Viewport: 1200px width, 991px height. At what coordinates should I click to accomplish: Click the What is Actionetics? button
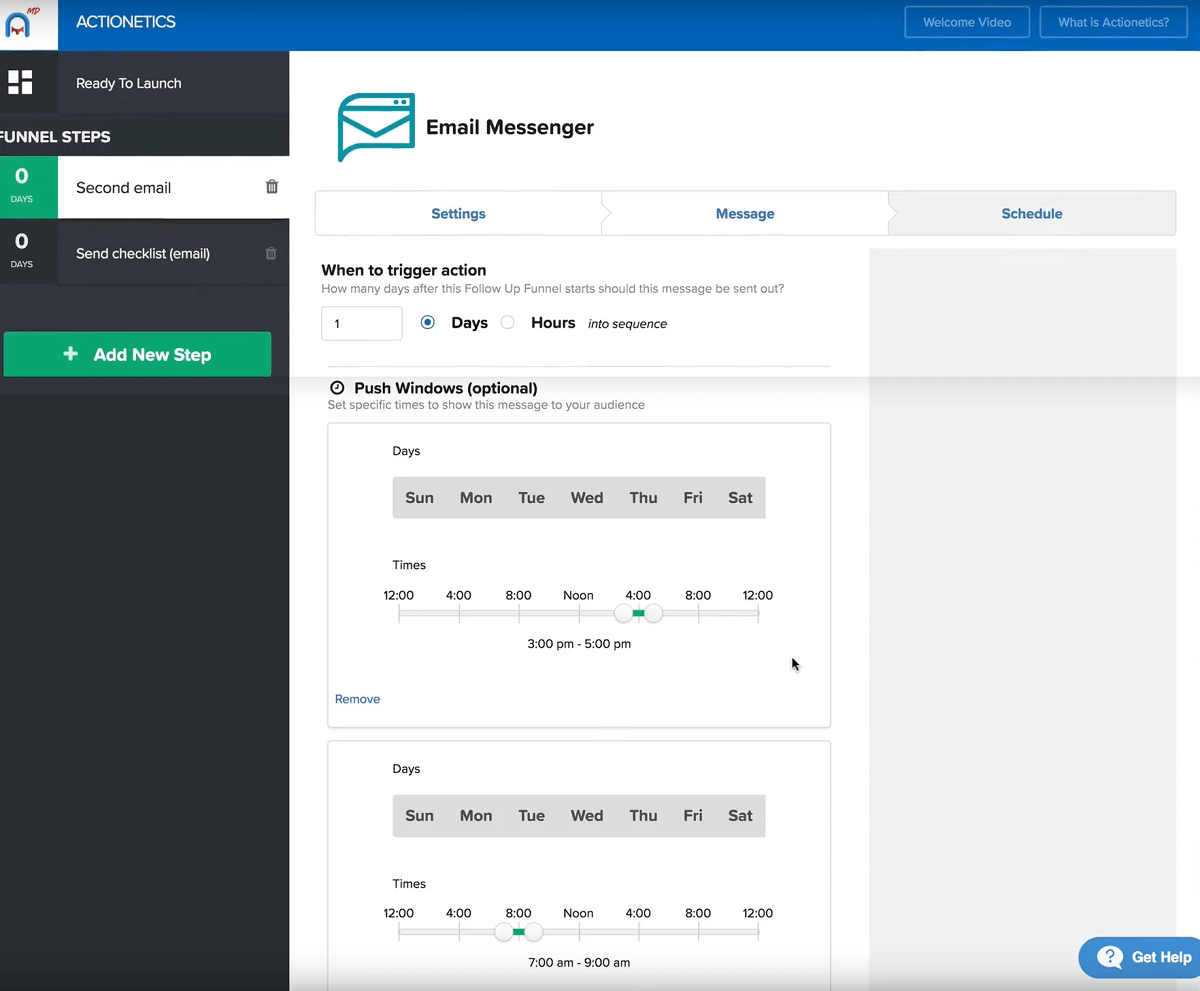(x=1113, y=22)
